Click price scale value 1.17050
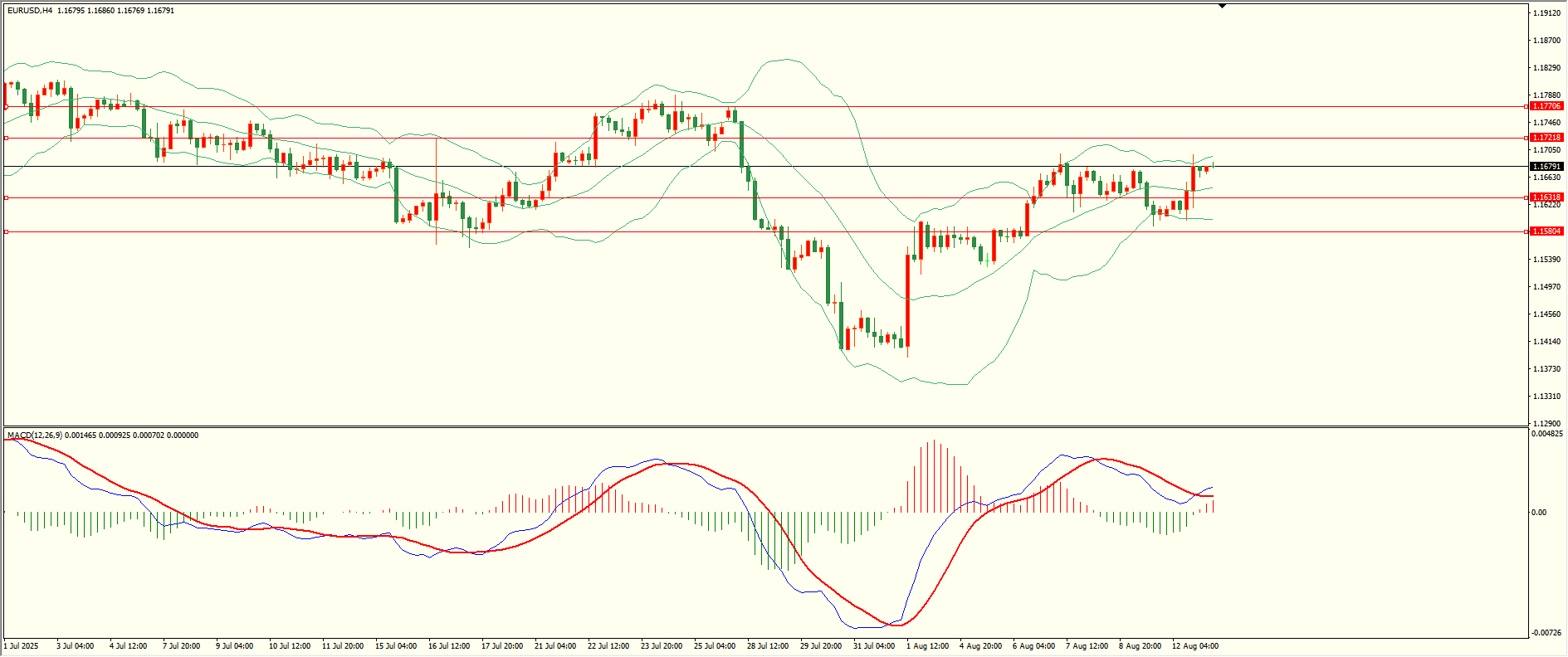 click(1547, 150)
